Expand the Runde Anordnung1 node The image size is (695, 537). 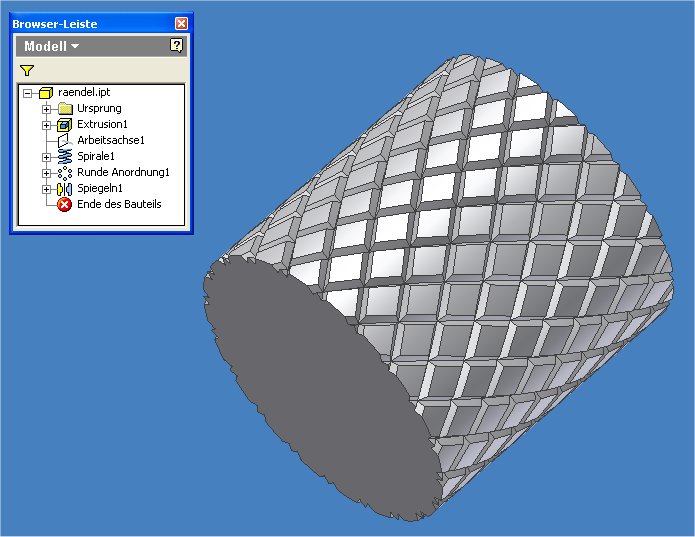pos(47,173)
